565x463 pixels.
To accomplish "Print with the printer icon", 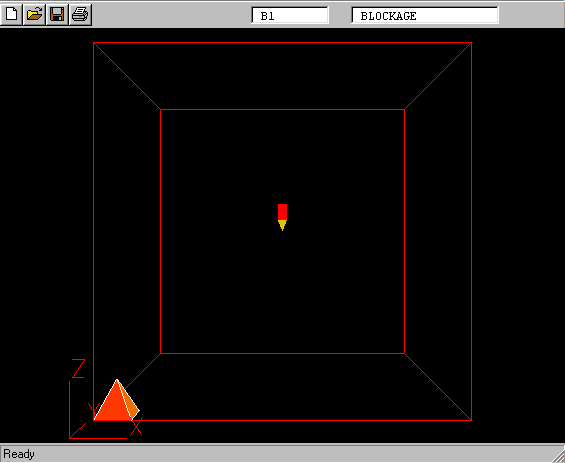I will (80, 14).
